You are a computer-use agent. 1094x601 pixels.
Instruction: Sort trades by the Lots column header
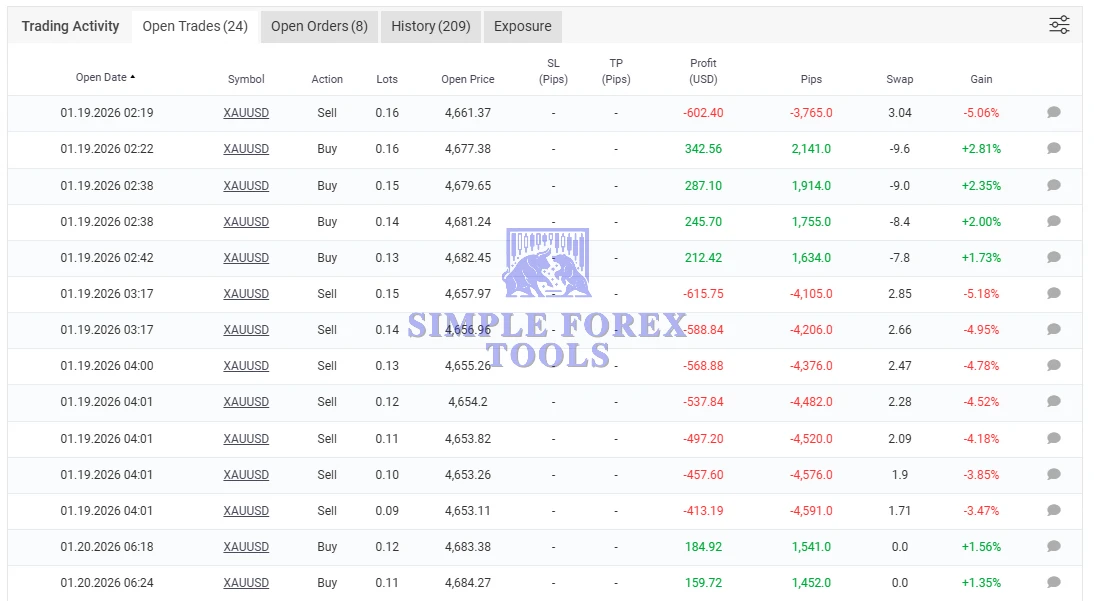point(387,79)
